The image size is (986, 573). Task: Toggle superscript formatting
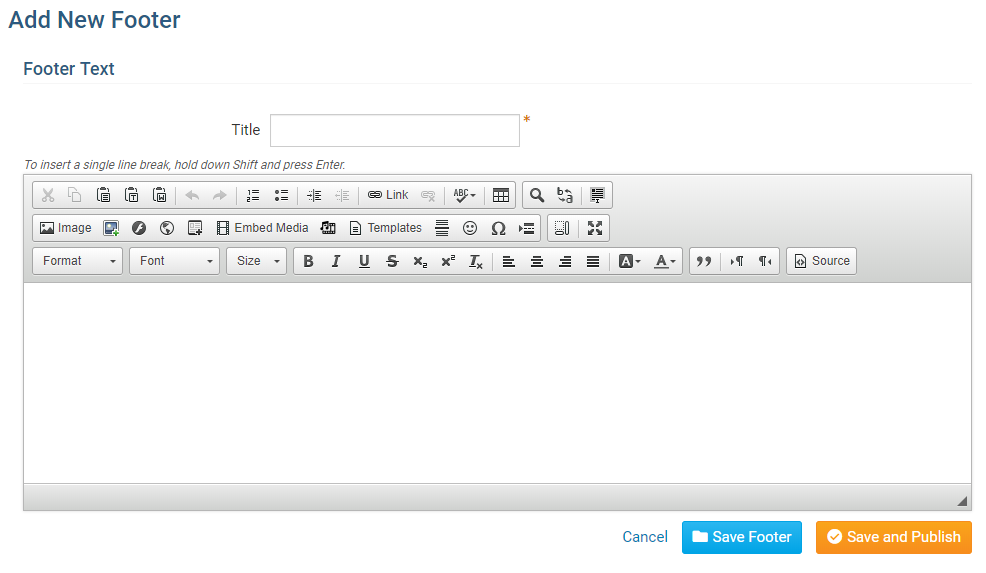[448, 261]
